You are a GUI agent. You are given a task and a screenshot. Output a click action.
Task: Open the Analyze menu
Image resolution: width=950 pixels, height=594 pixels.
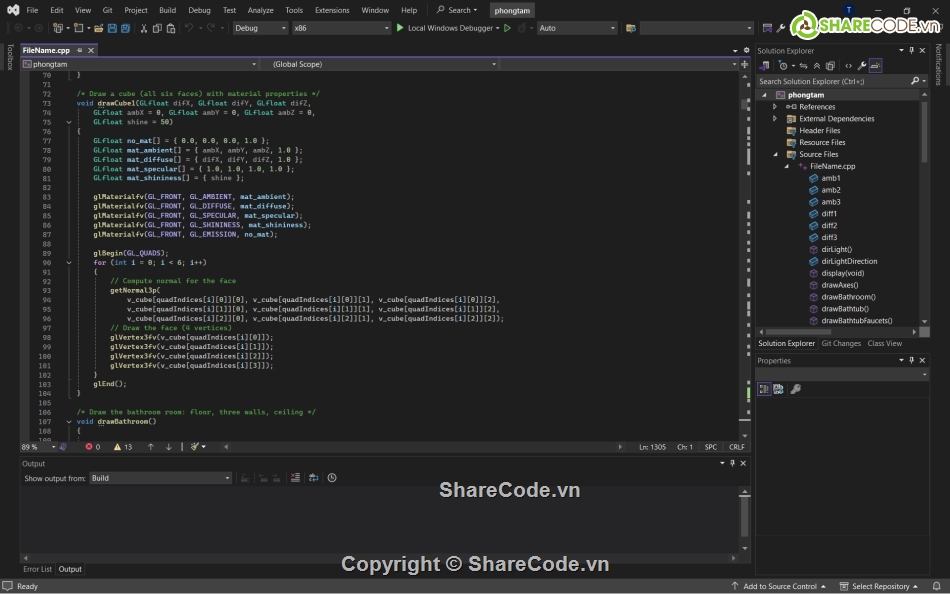[x=260, y=10]
